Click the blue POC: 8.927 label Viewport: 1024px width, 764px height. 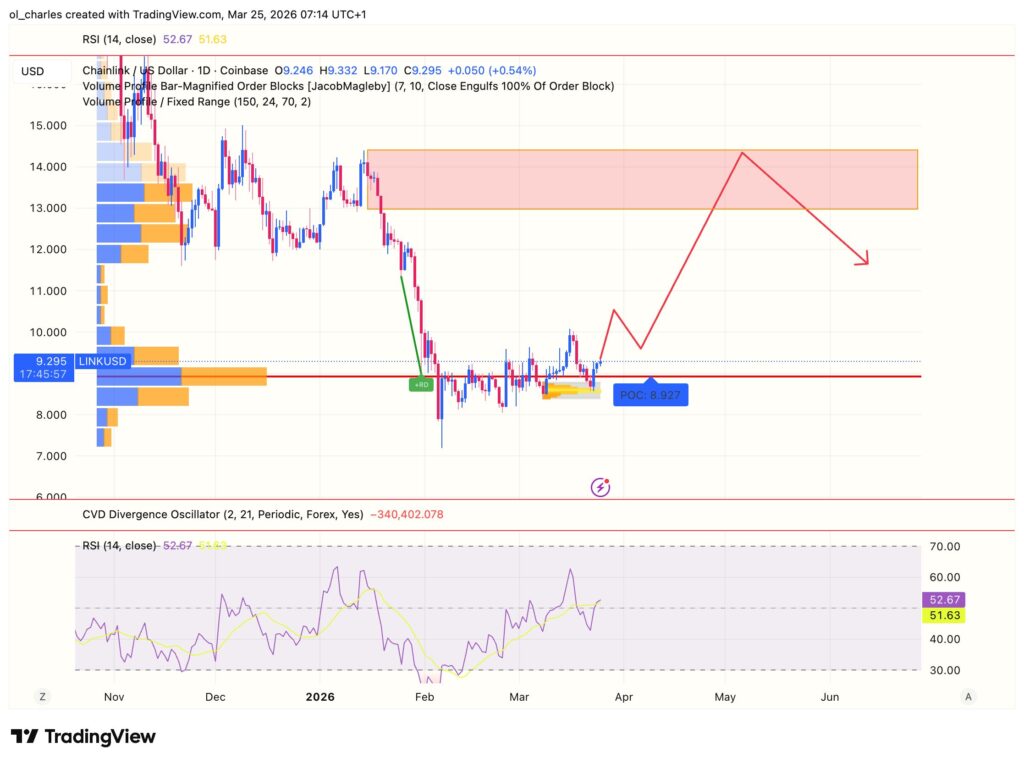tap(650, 395)
